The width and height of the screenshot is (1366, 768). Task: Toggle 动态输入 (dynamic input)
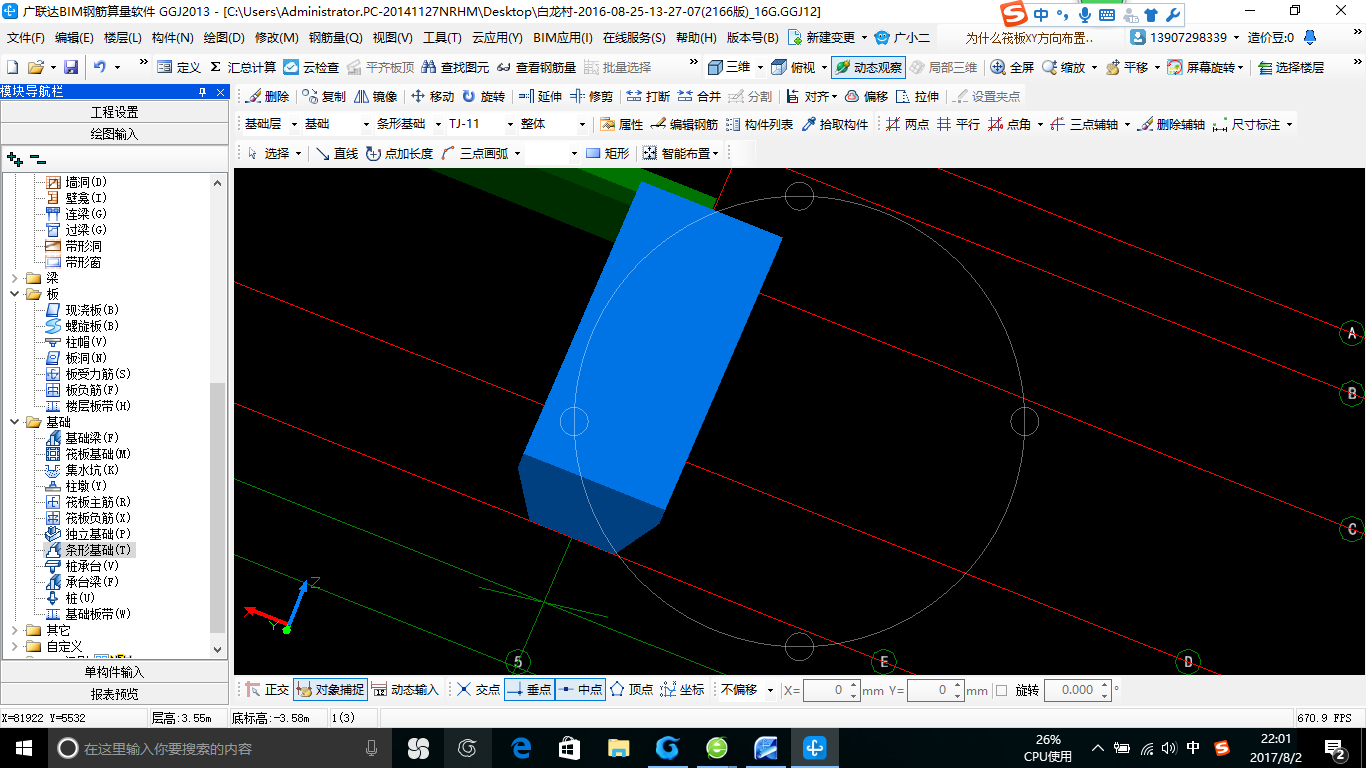coord(404,690)
